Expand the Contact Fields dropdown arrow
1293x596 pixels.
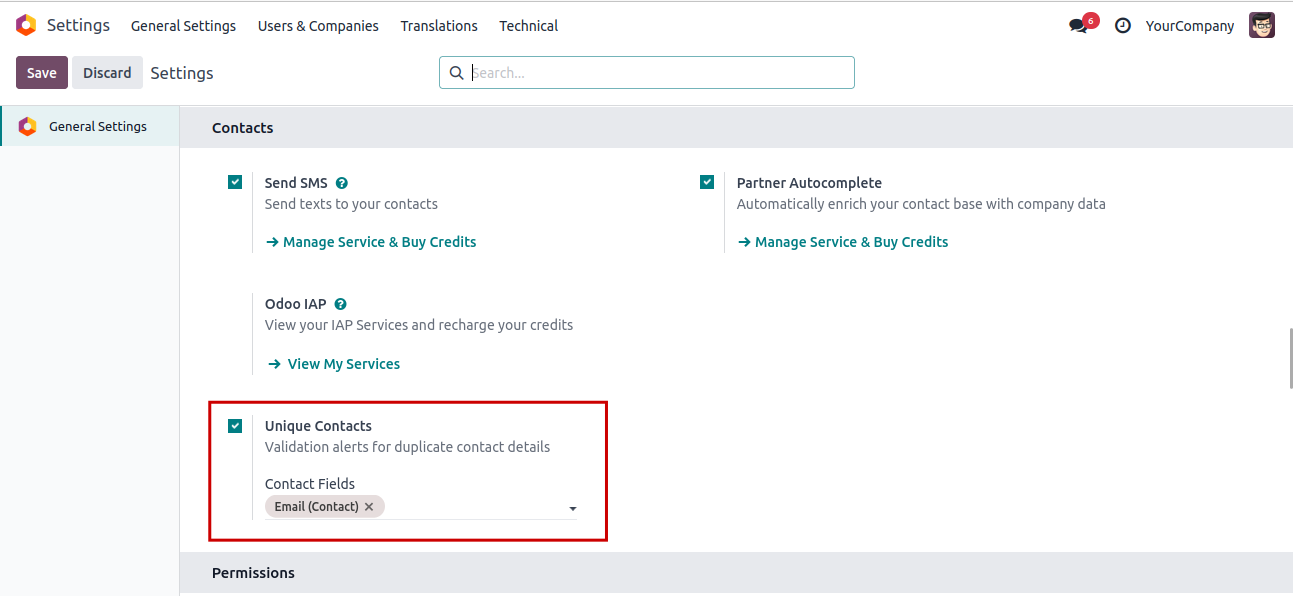click(x=573, y=509)
